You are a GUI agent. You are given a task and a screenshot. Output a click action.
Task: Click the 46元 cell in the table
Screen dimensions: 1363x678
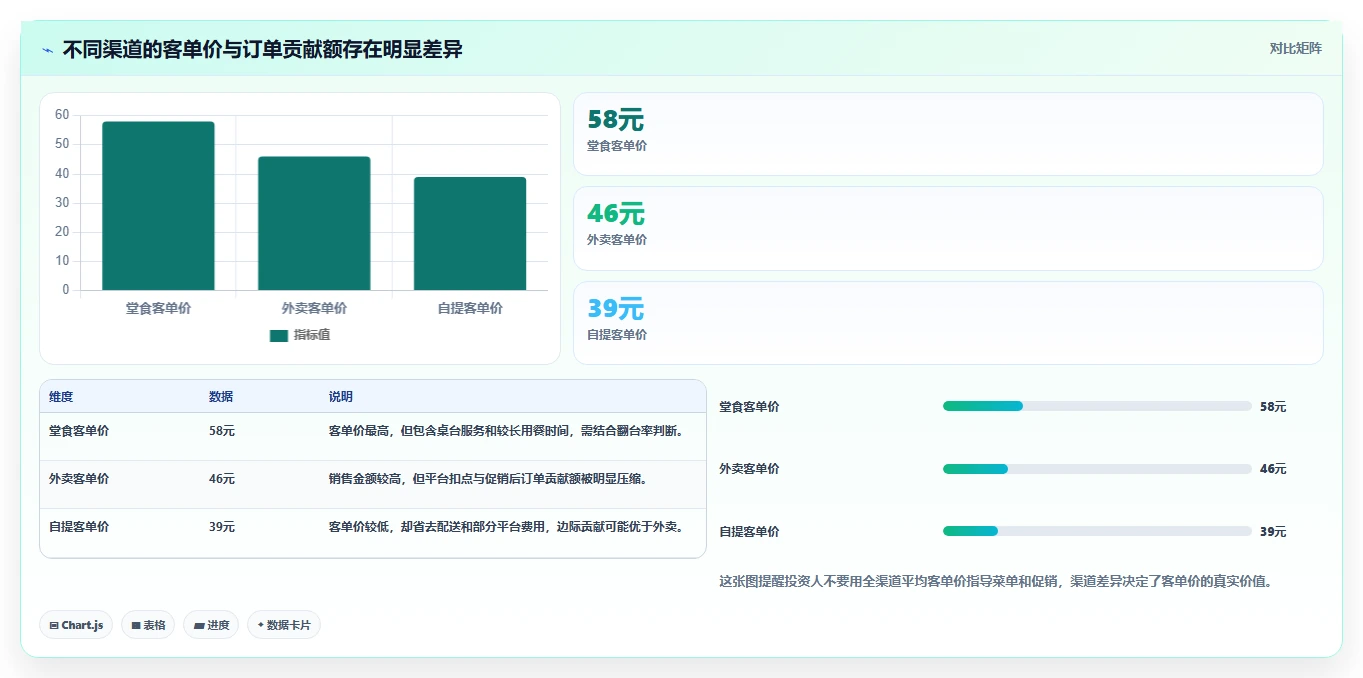pyautogui.click(x=222, y=479)
